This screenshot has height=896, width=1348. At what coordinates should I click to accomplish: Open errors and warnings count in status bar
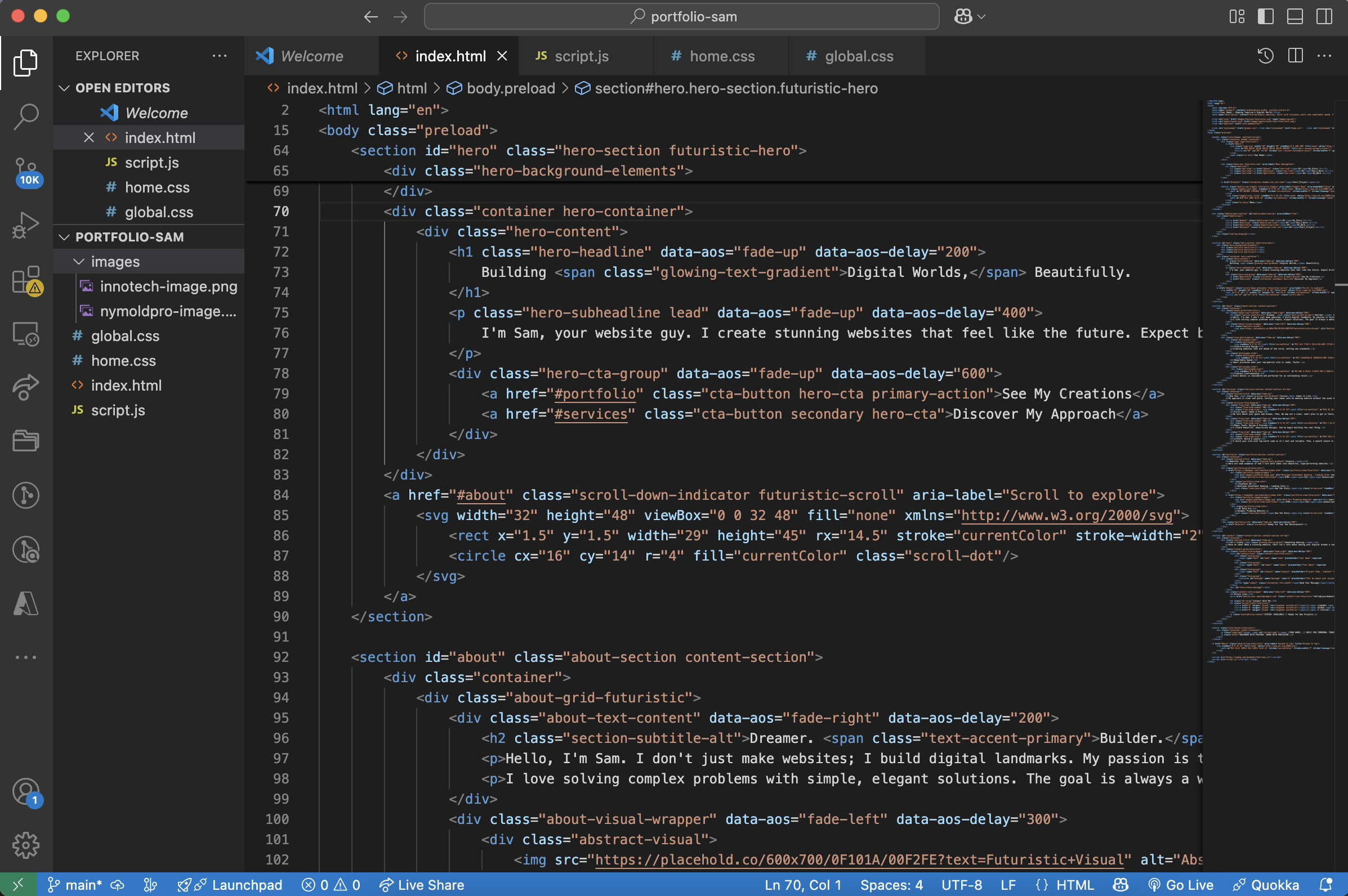point(331,885)
